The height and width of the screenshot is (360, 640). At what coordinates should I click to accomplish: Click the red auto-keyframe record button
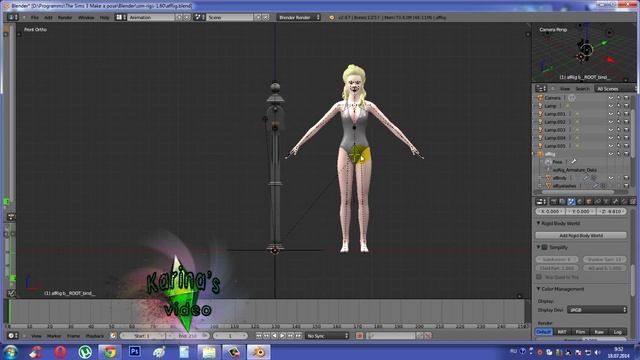360,336
